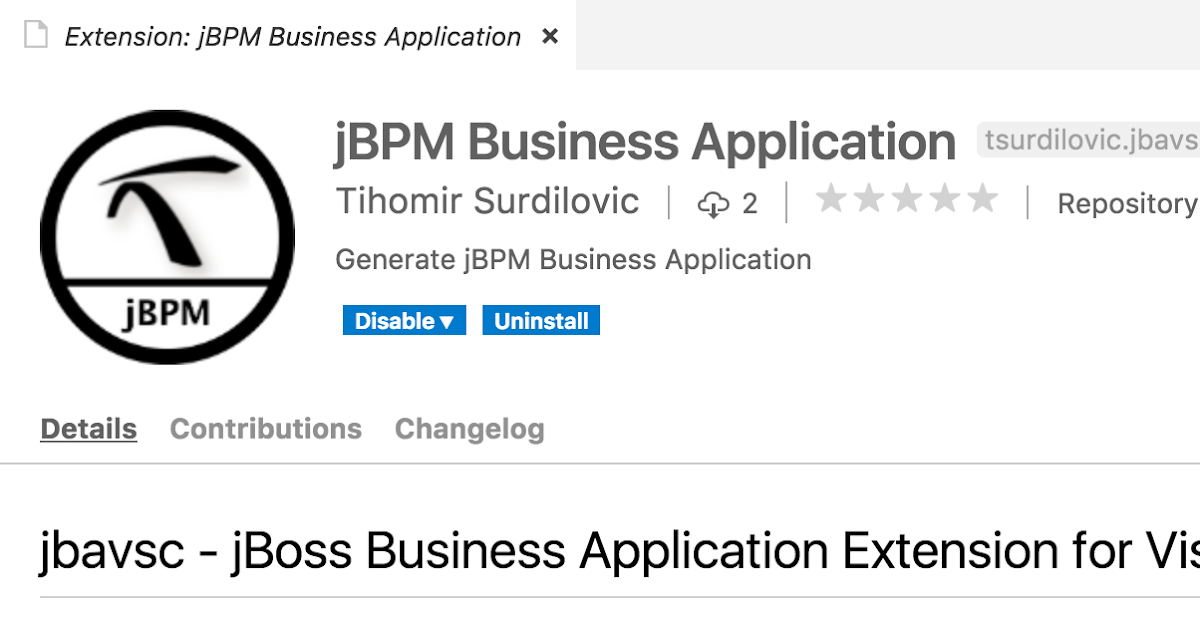Select the Details tab
The height and width of the screenshot is (630, 1200).
88,428
